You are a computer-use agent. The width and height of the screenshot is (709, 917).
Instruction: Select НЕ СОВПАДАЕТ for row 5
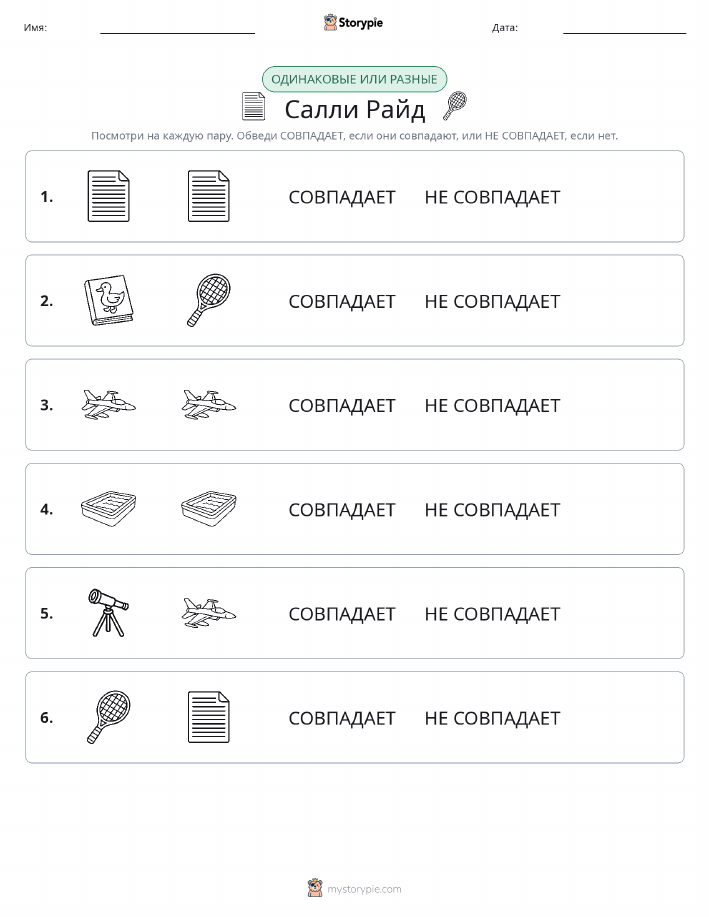click(x=492, y=613)
